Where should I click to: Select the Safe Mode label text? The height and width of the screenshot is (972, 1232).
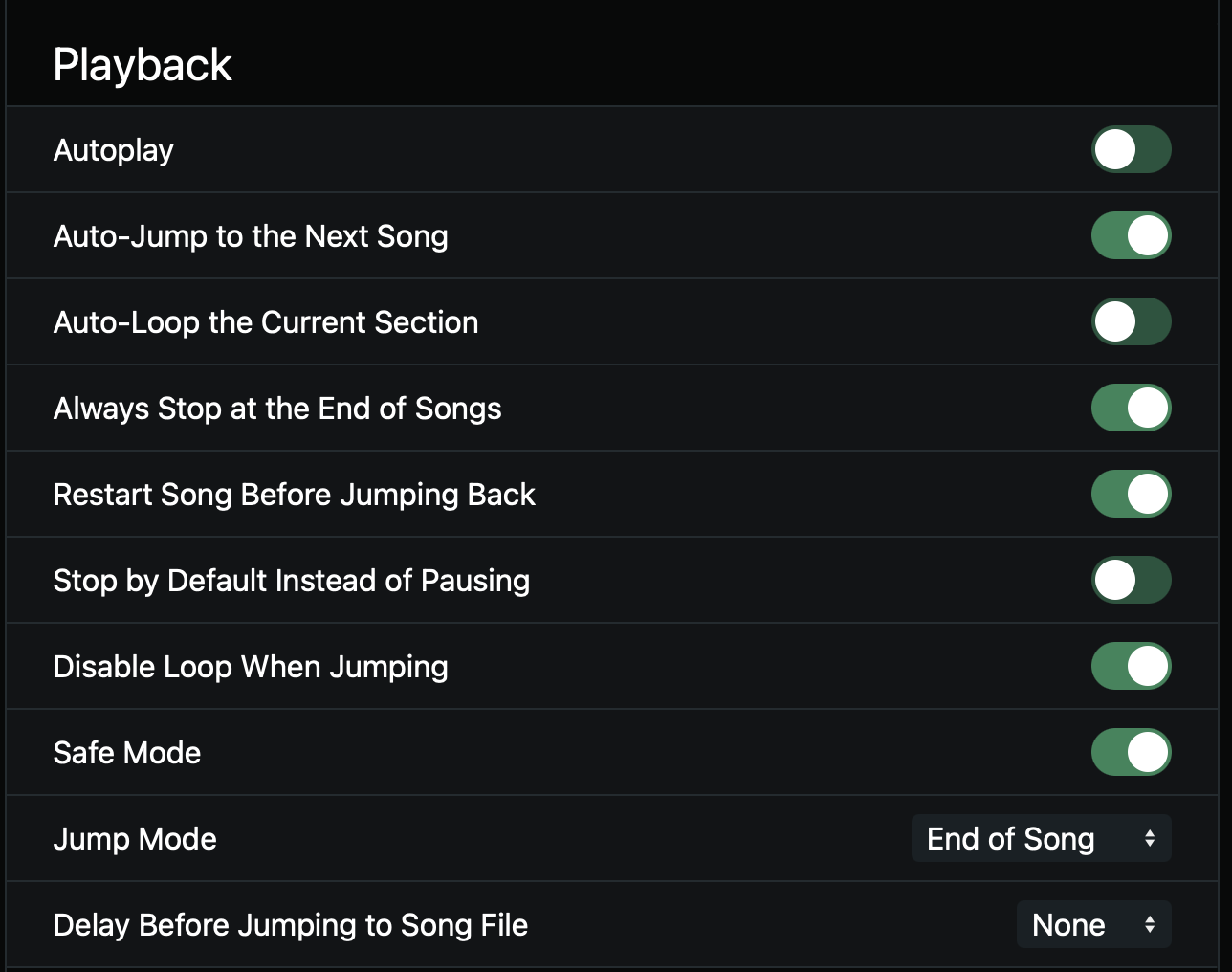click(127, 753)
